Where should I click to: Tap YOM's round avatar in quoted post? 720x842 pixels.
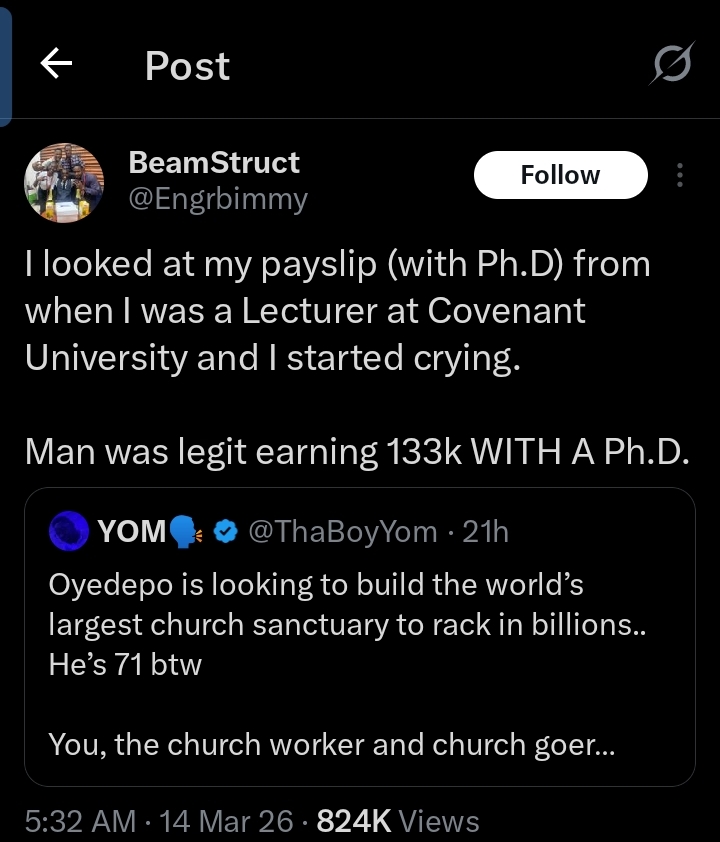coord(68,530)
